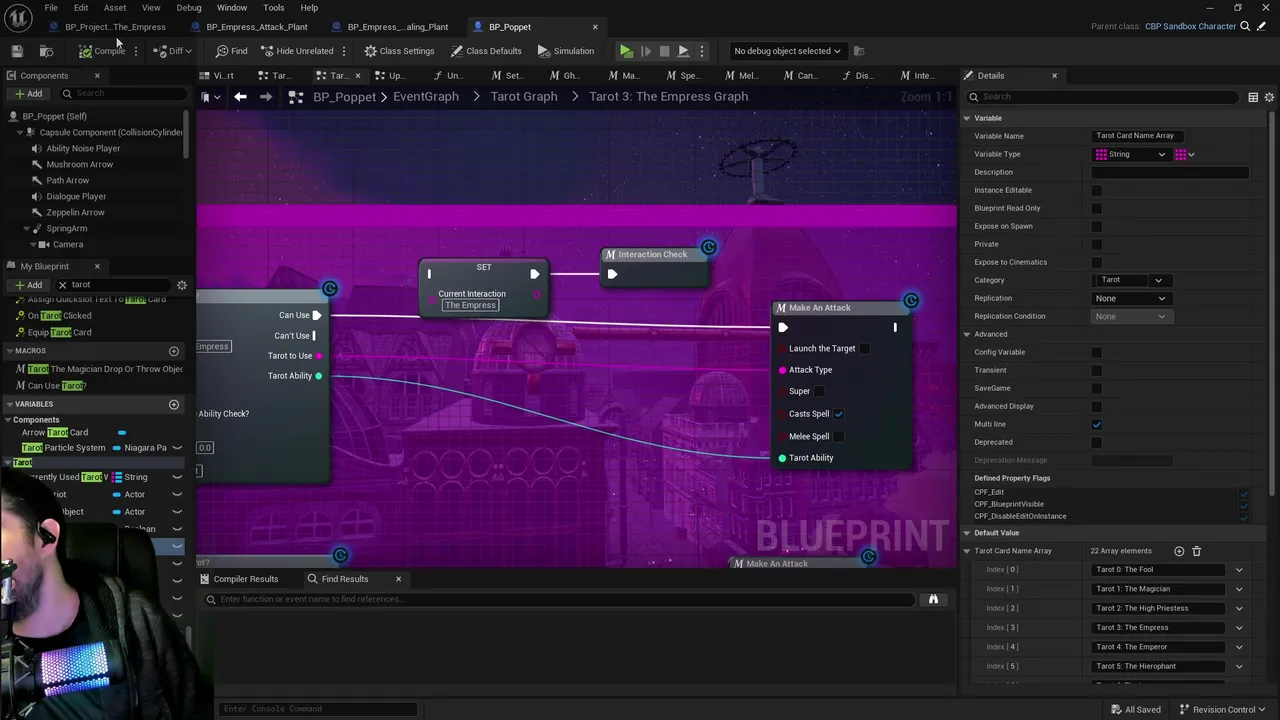The height and width of the screenshot is (720, 1280).
Task: Open play options three-dot menu
Action: [702, 51]
